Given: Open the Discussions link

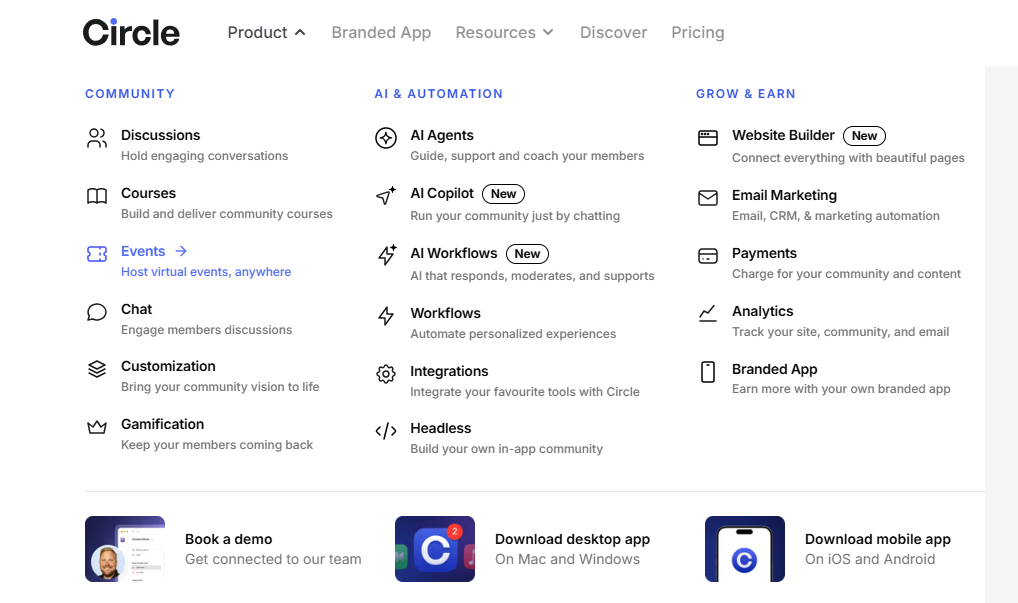Looking at the screenshot, I should pos(160,135).
